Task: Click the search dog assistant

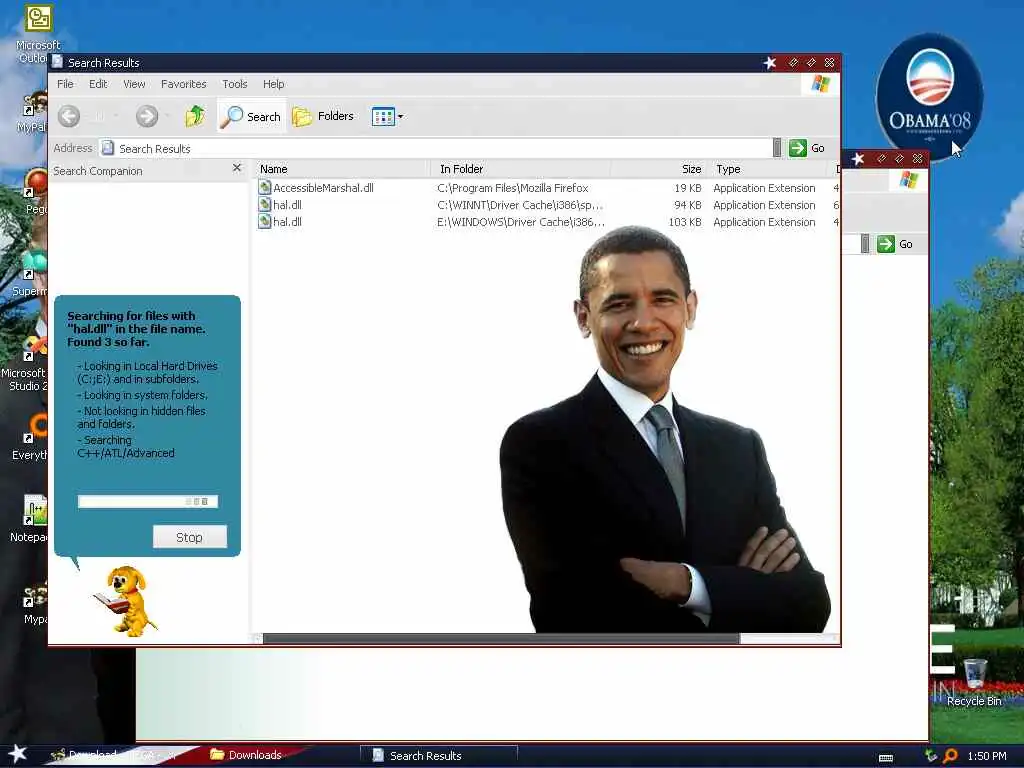Action: 125,600
